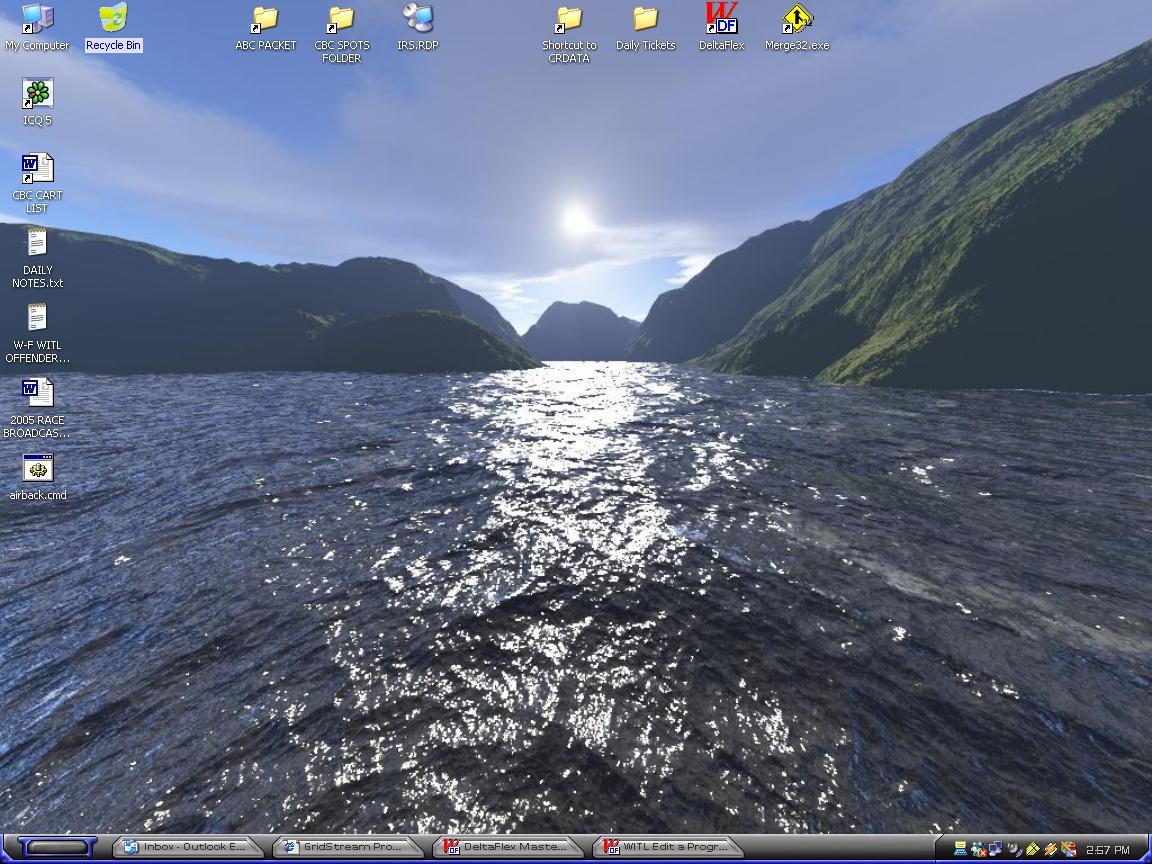The image size is (1152, 864).
Task: Select the CBC CART LIST Word document
Action: click(37, 169)
